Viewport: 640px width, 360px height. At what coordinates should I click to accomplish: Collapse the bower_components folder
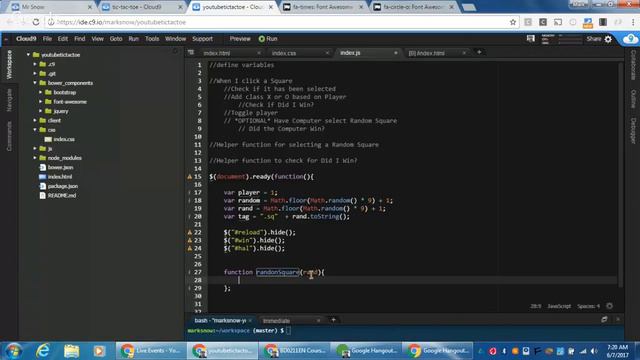coord(35,83)
